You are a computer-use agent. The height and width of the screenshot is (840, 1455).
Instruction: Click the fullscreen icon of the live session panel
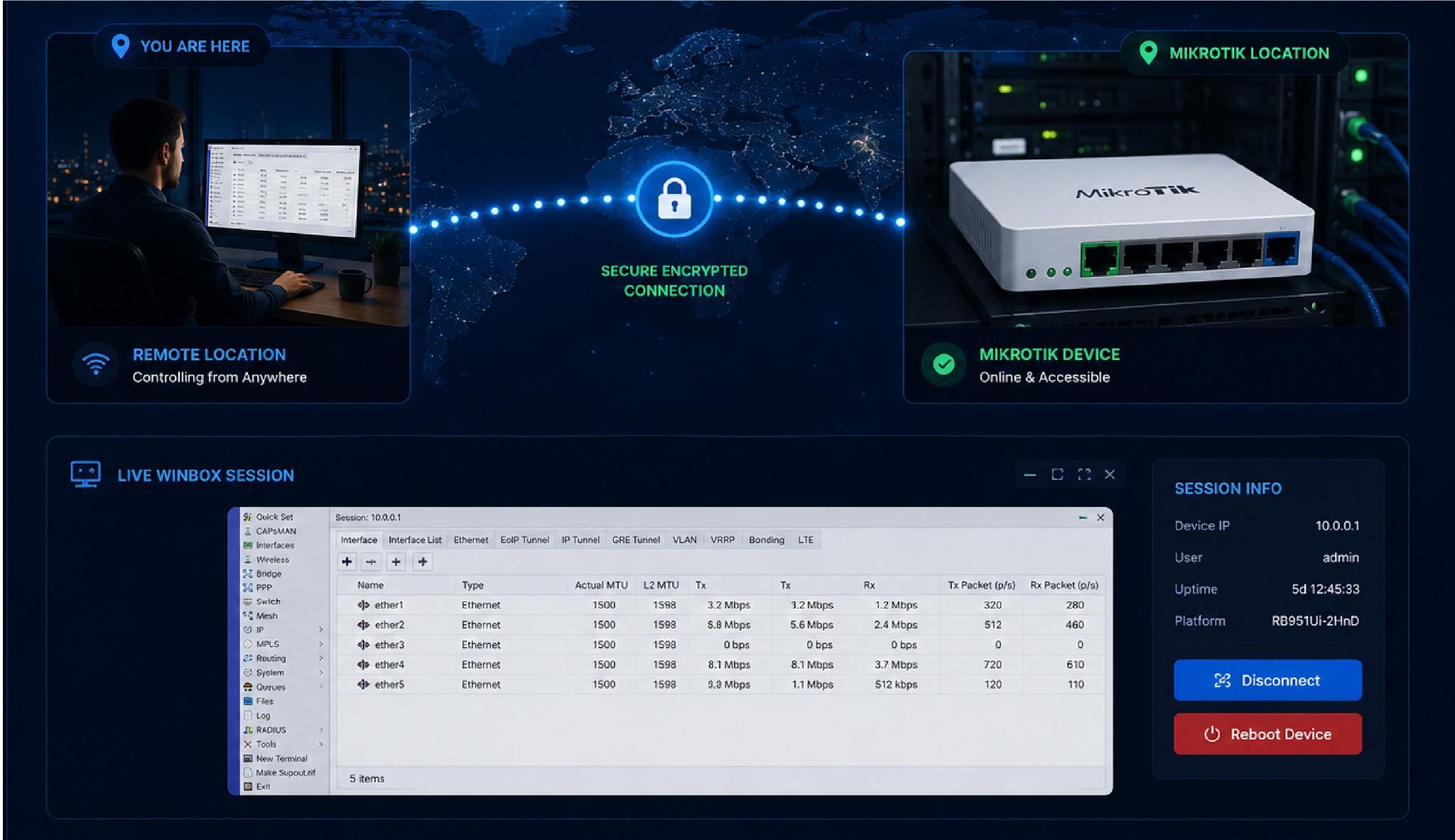[x=1084, y=474]
